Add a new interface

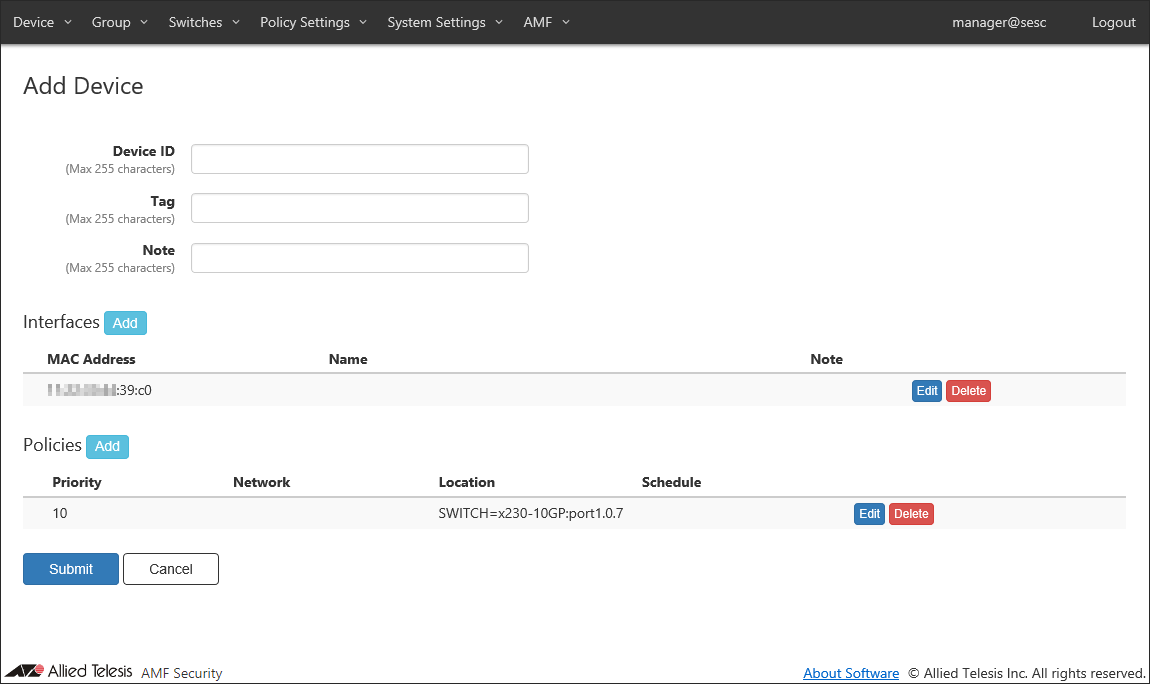125,323
